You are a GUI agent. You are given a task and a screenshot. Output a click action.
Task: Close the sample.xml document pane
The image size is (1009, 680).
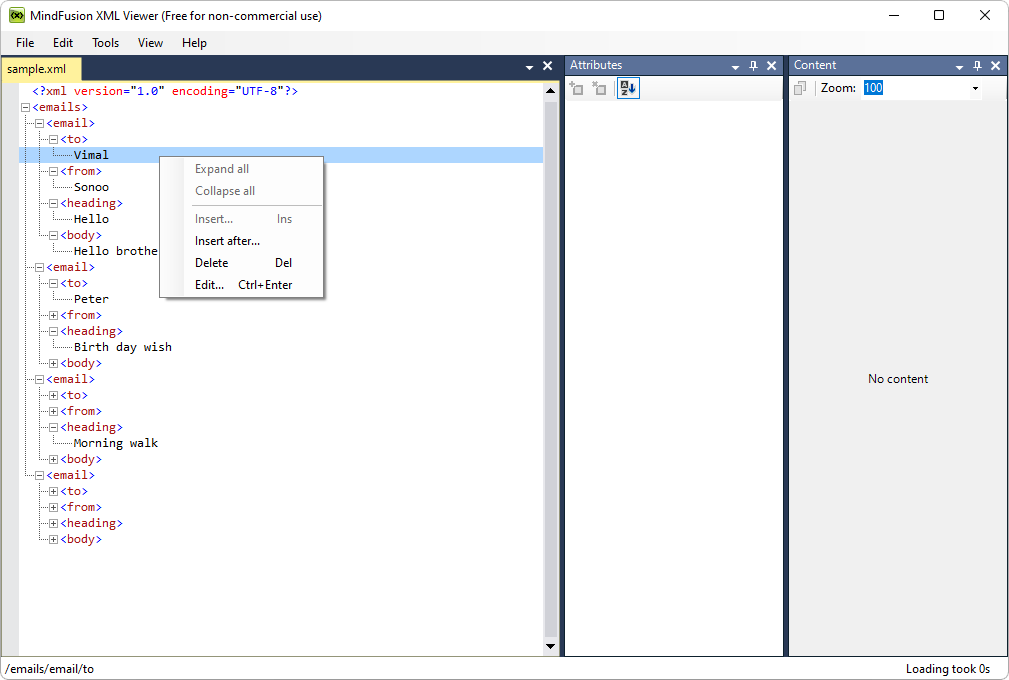click(548, 66)
